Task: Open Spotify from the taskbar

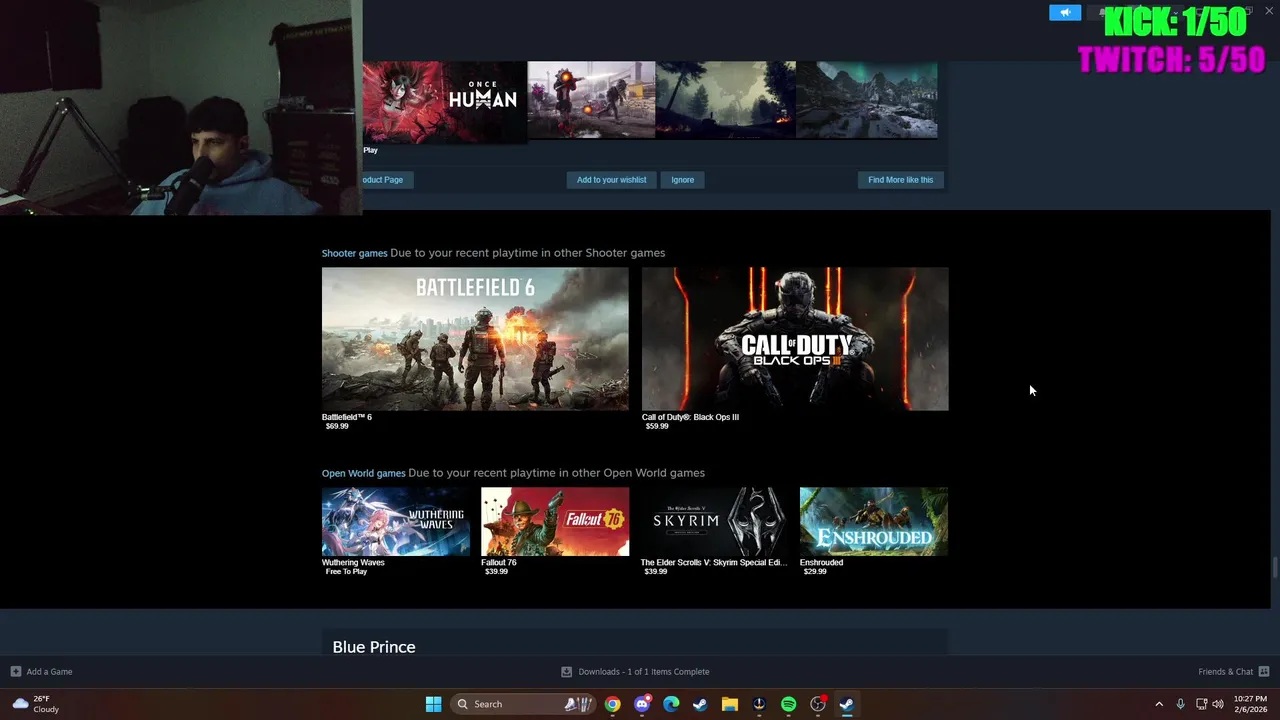Action: coord(788,704)
